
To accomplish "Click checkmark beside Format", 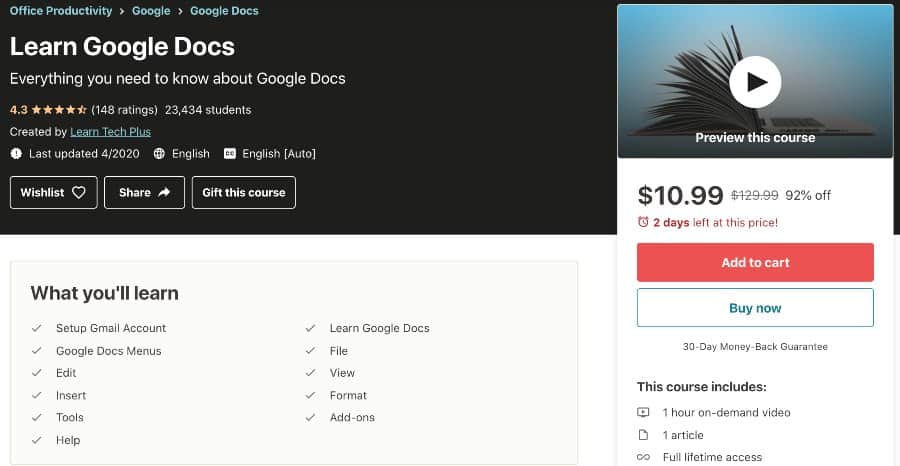I will (x=311, y=395).
